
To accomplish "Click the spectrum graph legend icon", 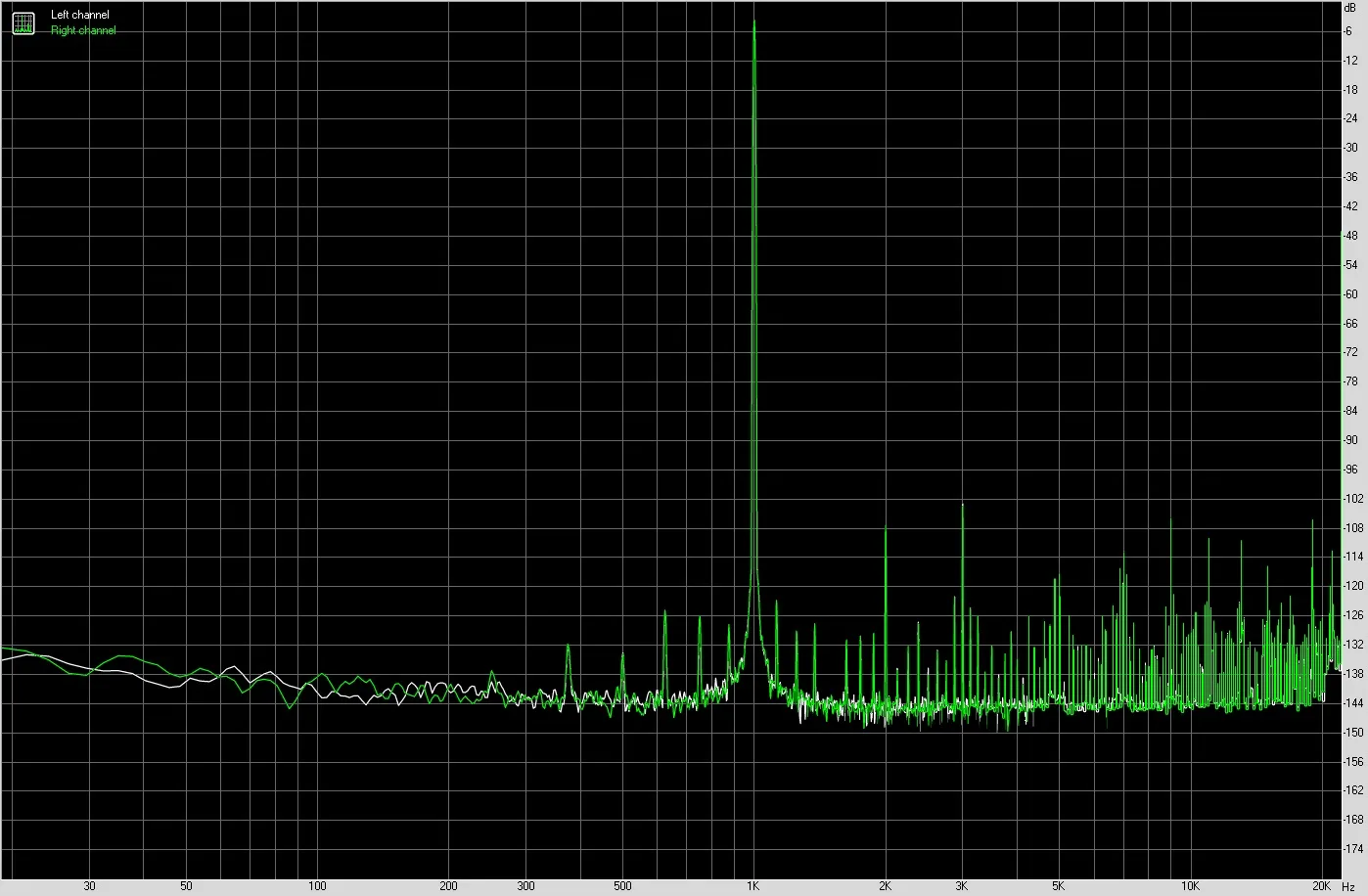I will [x=23, y=22].
